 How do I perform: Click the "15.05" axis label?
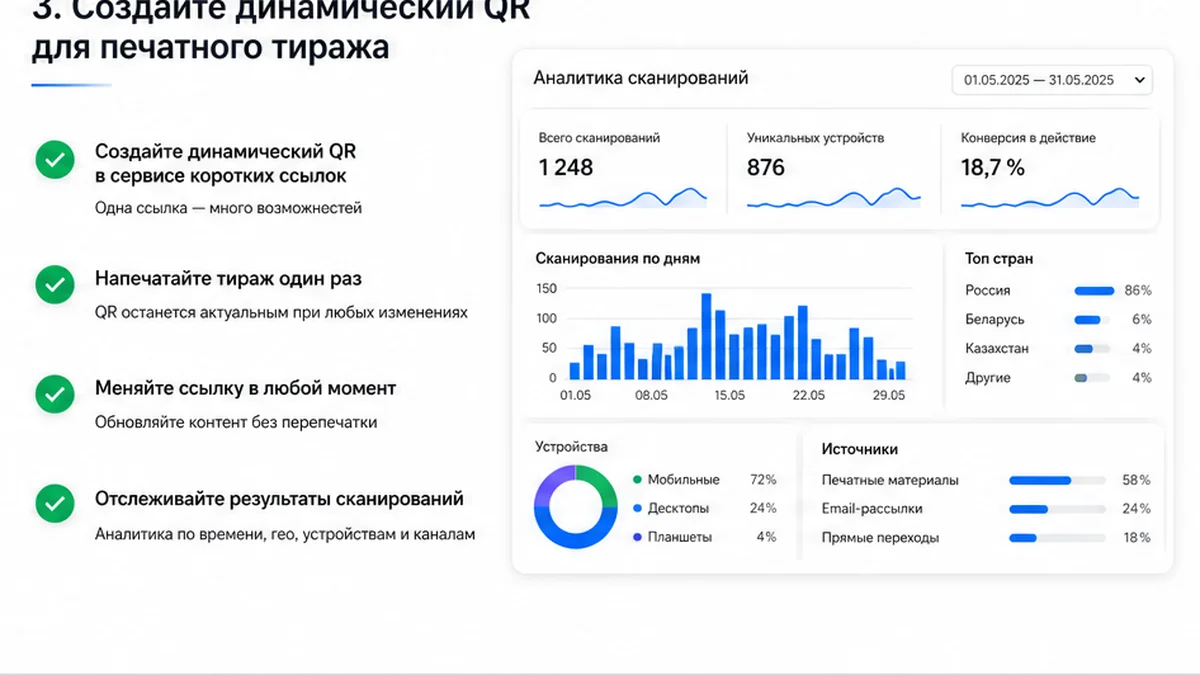pyautogui.click(x=729, y=395)
